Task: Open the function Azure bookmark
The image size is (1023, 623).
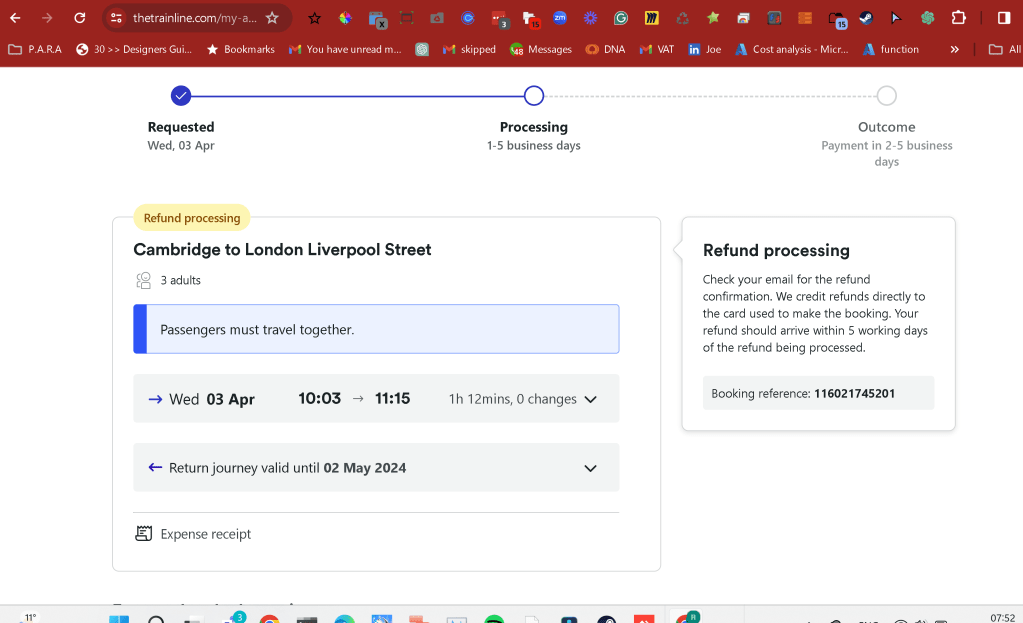Action: [891, 49]
